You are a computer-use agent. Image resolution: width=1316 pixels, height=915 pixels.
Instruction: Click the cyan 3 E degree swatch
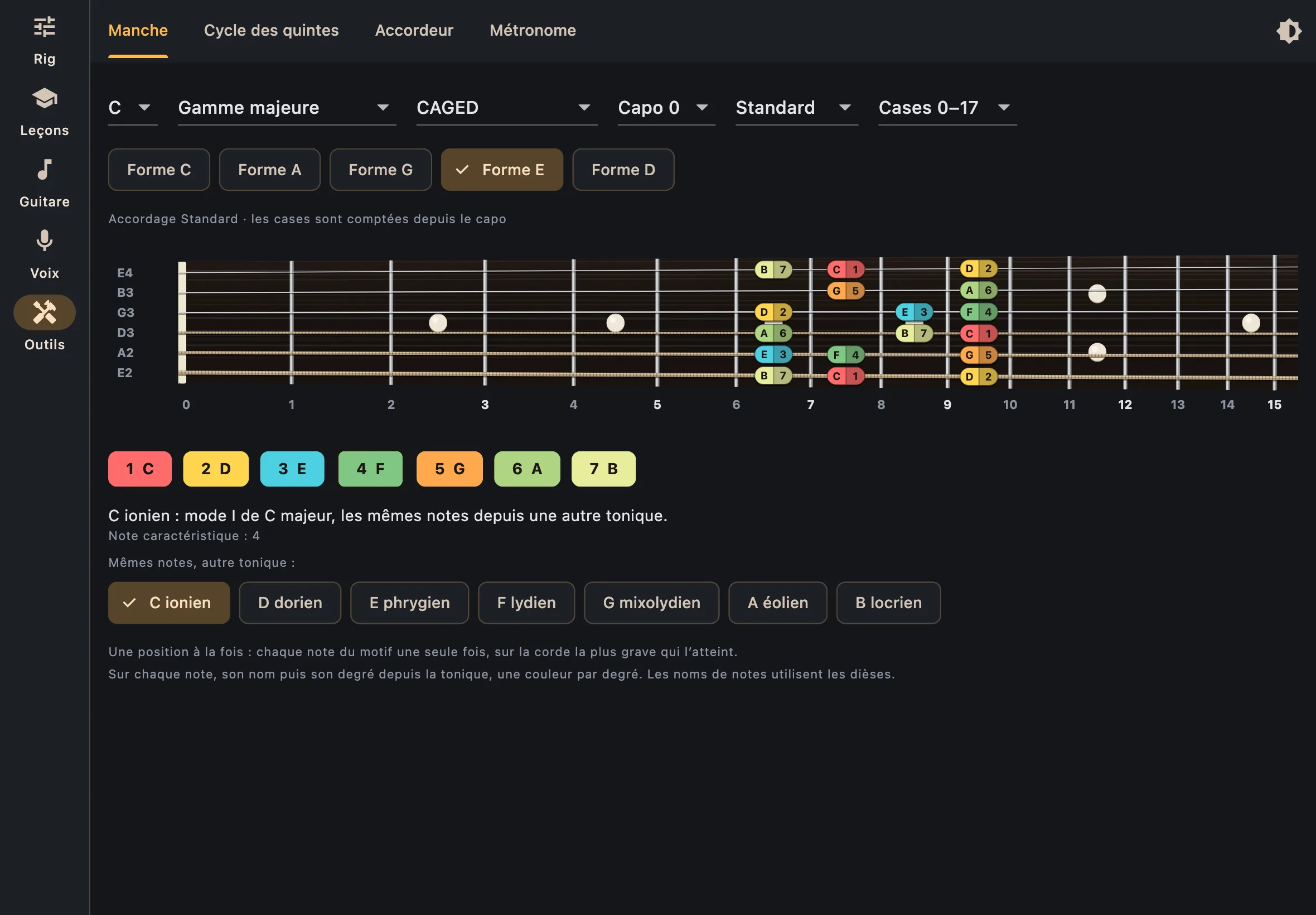click(292, 469)
